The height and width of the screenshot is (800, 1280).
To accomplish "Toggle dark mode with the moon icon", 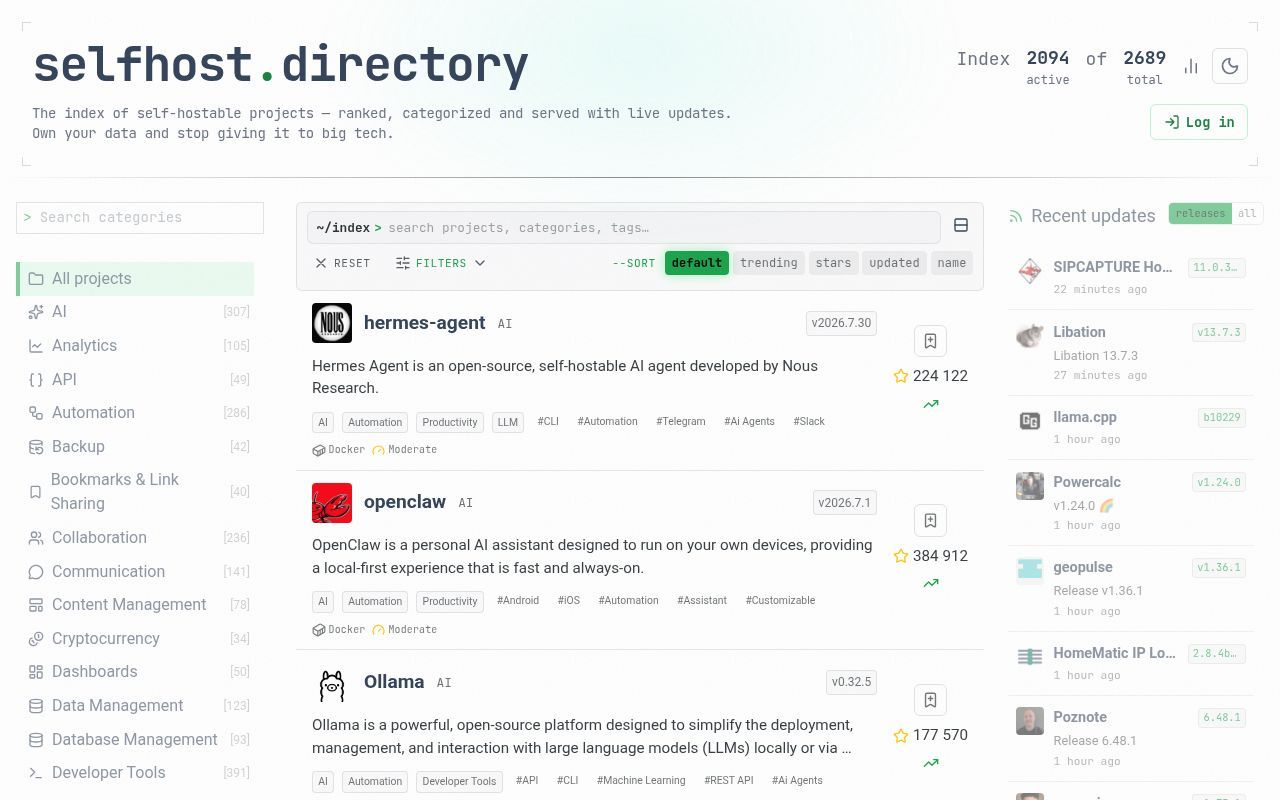I will [1230, 66].
